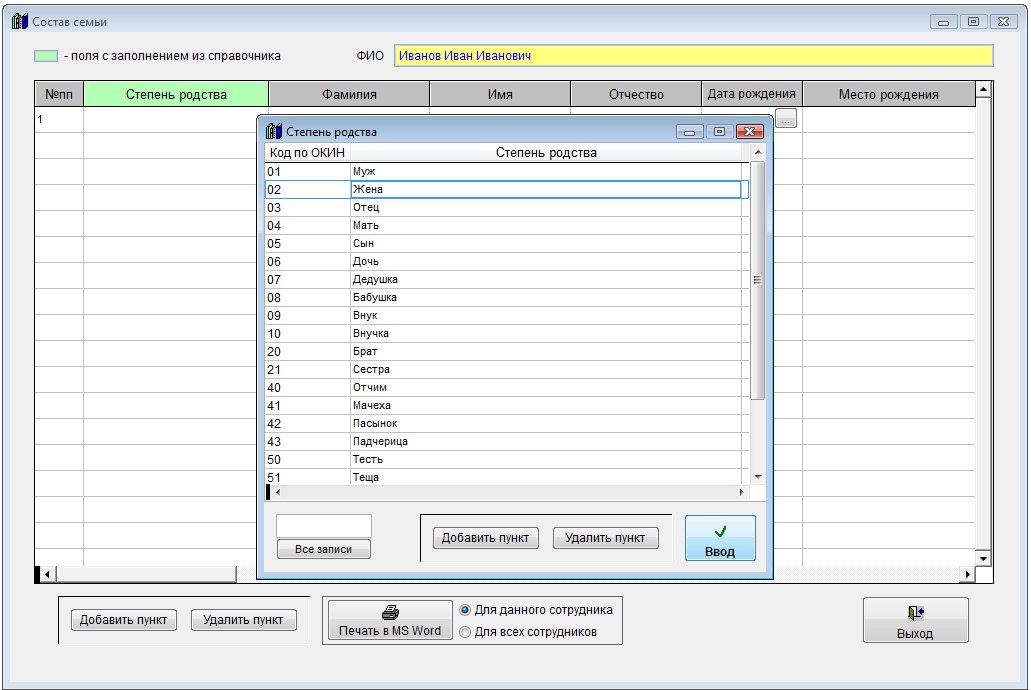
Task: Click Добавить пункт in the Состав семьи window
Action: point(124,620)
